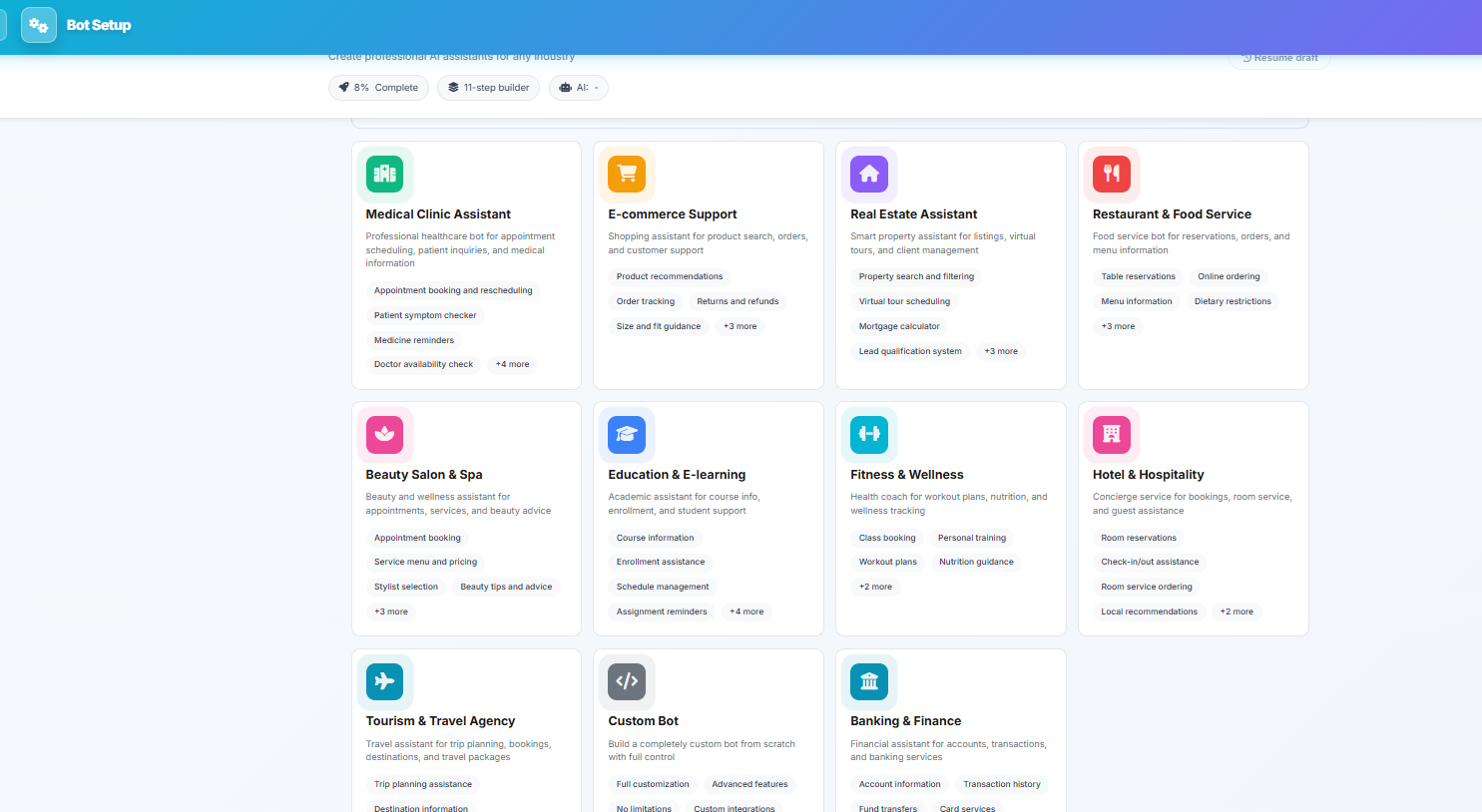
Task: Select the Banking & Finance bank icon
Action: [869, 681]
